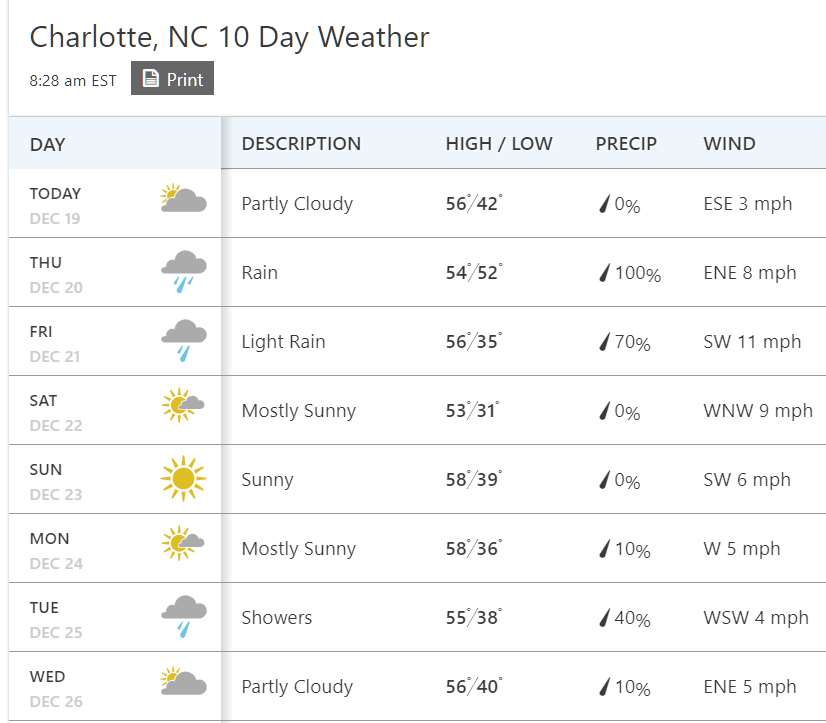This screenshot has width=826, height=723.
Task: Click the 100% precip raindrop icon
Action: click(604, 272)
